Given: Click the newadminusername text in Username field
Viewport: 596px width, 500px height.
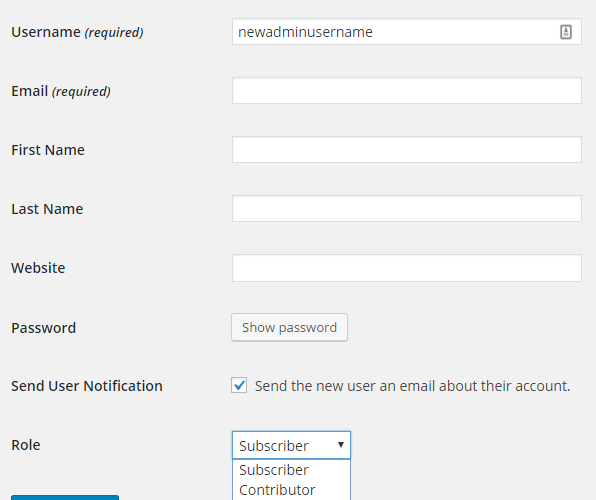Looking at the screenshot, I should pyautogui.click(x=305, y=32).
